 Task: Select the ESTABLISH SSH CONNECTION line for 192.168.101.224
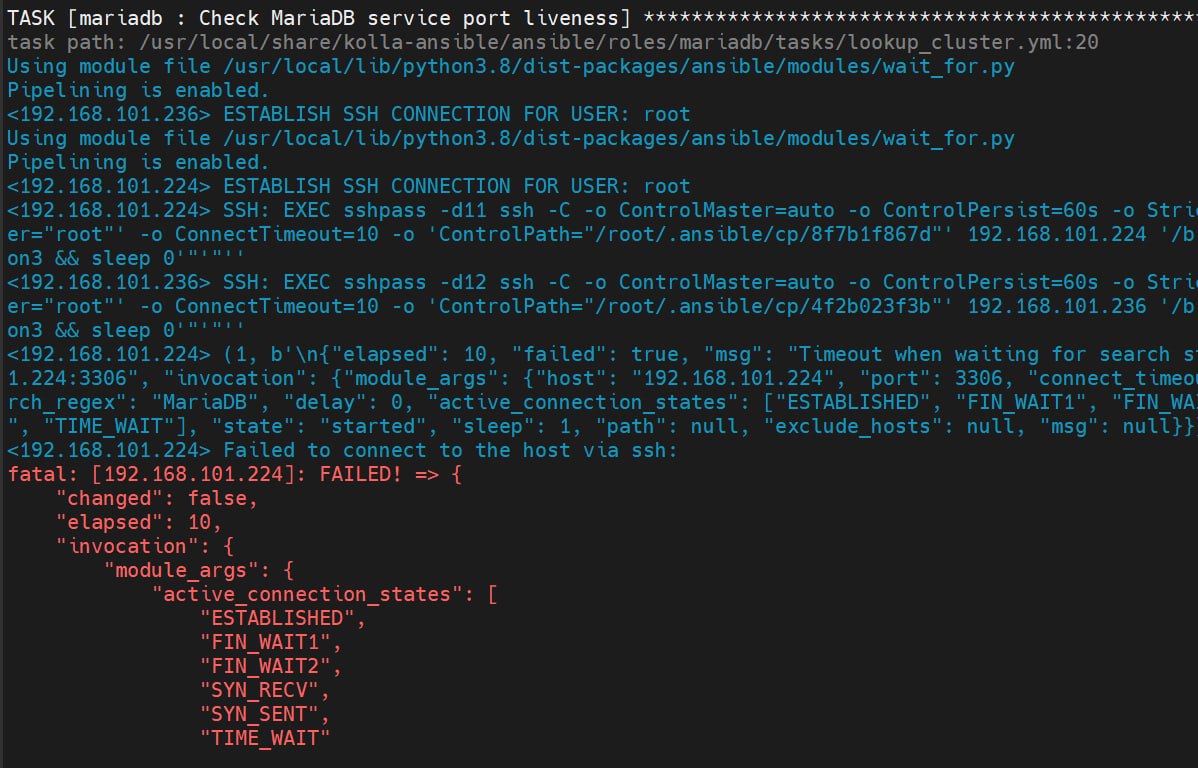coord(348,186)
